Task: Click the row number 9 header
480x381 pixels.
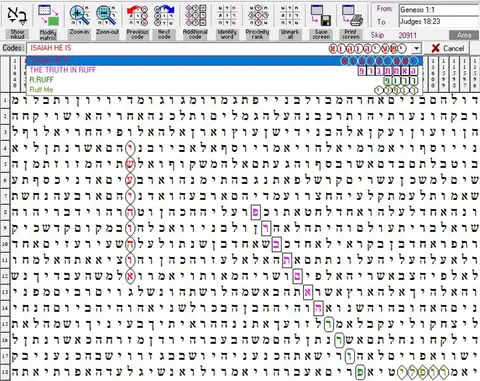Action: [5, 228]
